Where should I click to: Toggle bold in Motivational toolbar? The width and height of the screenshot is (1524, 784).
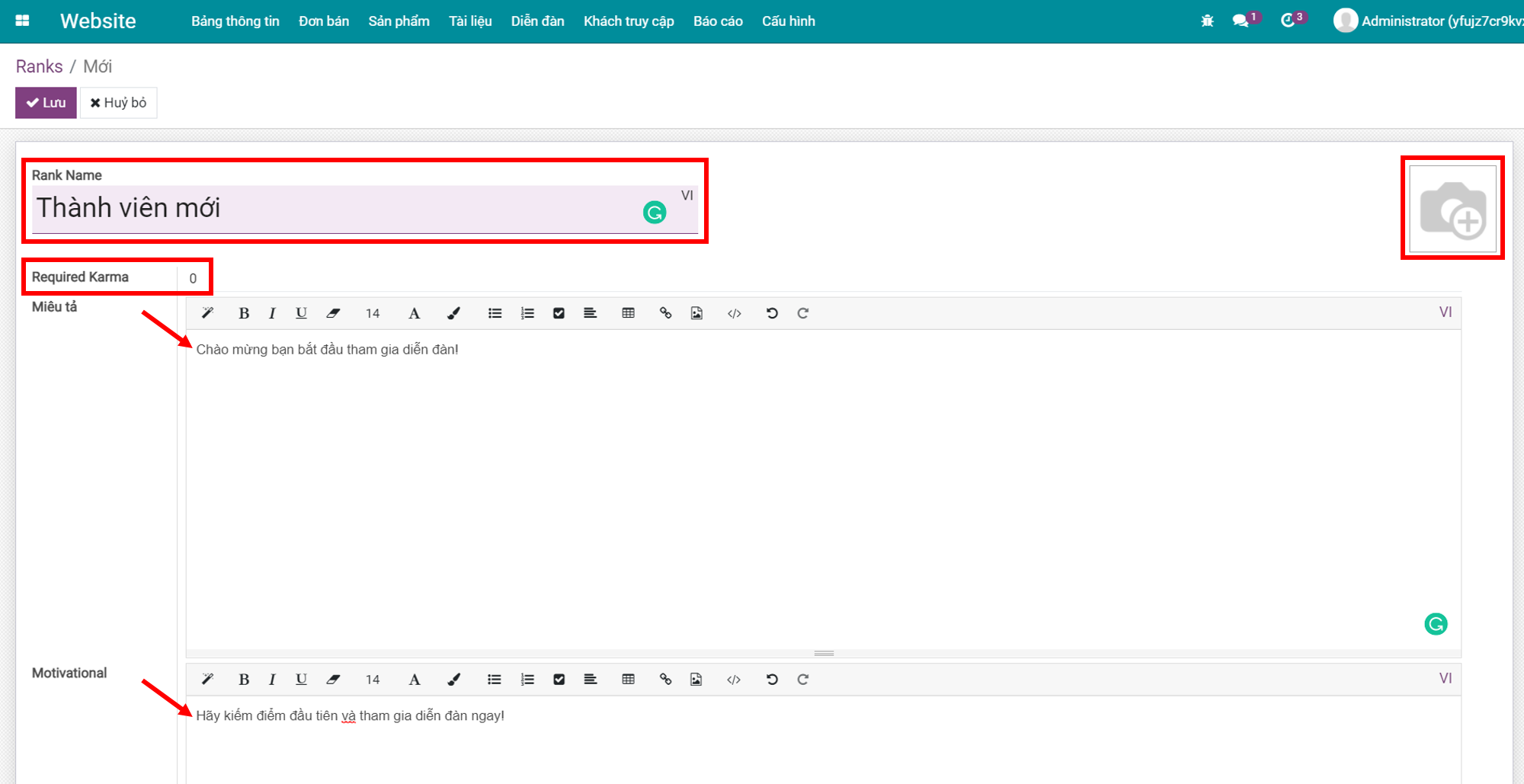pos(244,680)
